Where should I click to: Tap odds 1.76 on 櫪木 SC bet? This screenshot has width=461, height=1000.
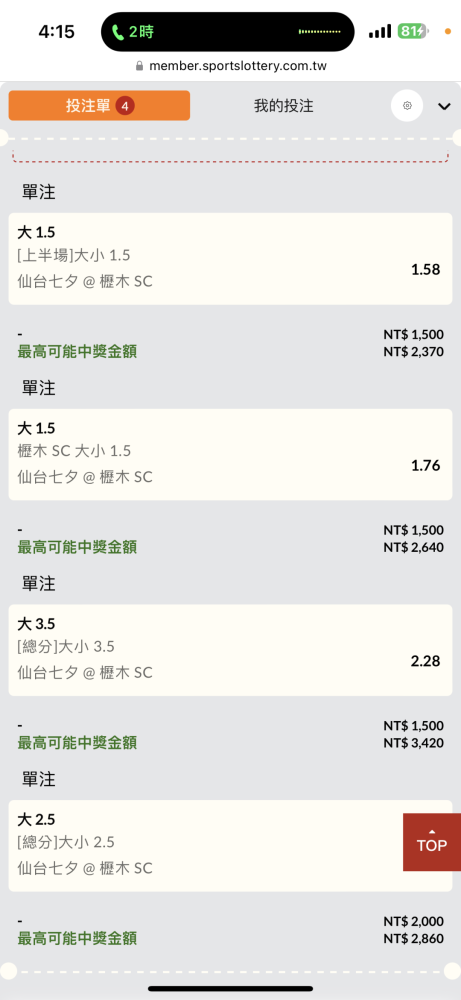tap(425, 466)
